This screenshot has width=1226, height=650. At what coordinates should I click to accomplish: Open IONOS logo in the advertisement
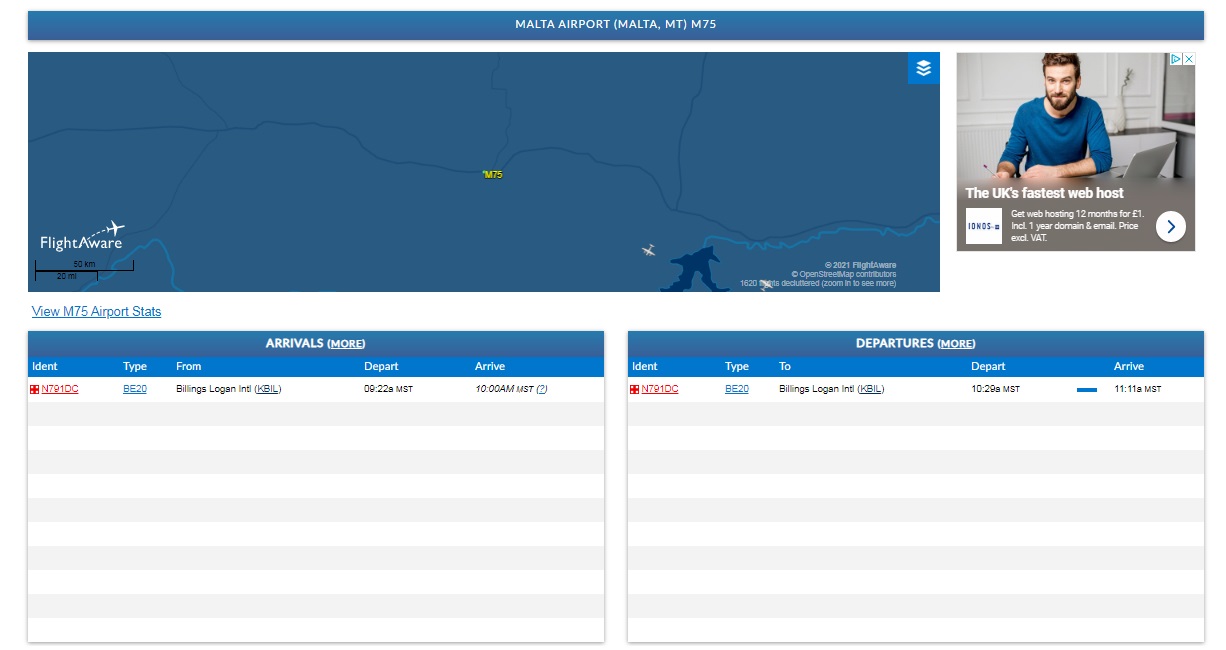point(984,226)
